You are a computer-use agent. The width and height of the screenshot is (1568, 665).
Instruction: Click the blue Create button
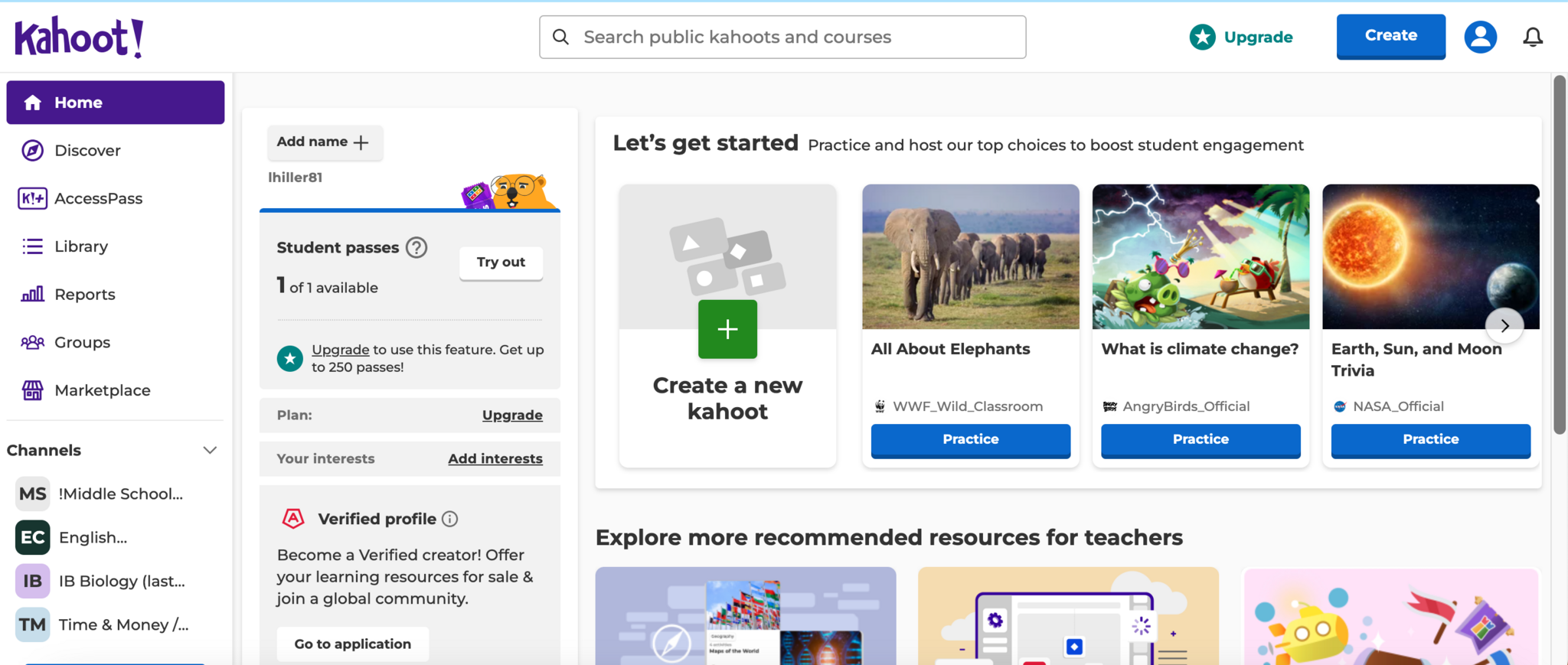1390,36
